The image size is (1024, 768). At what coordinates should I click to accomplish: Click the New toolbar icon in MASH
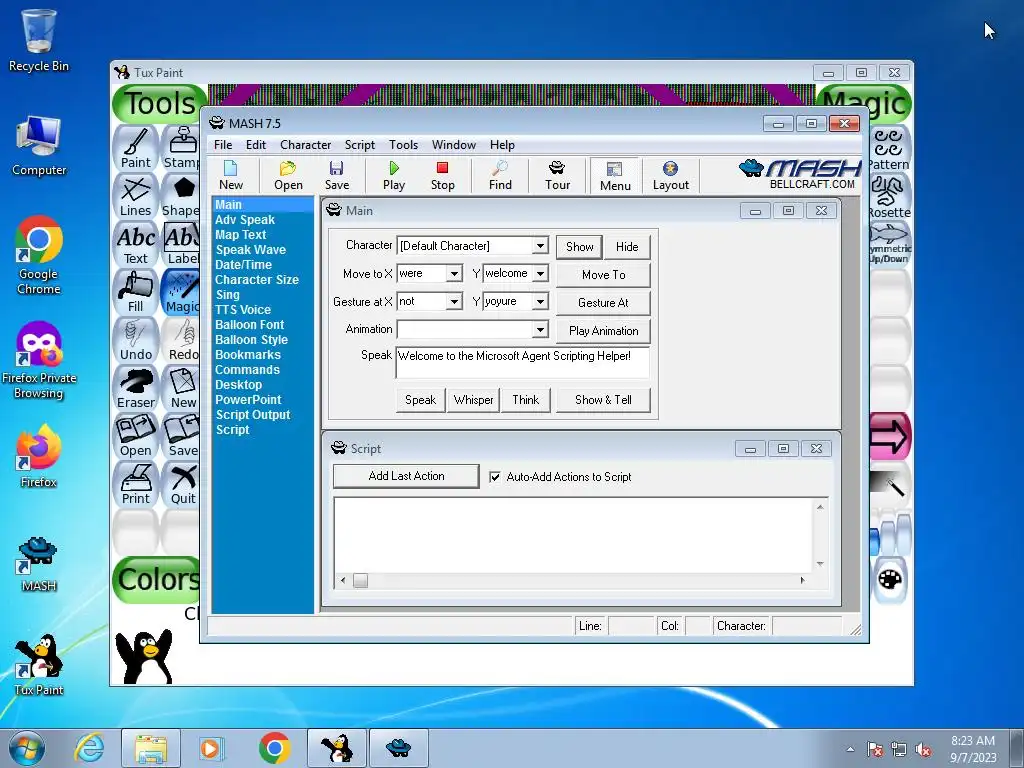pyautogui.click(x=231, y=176)
